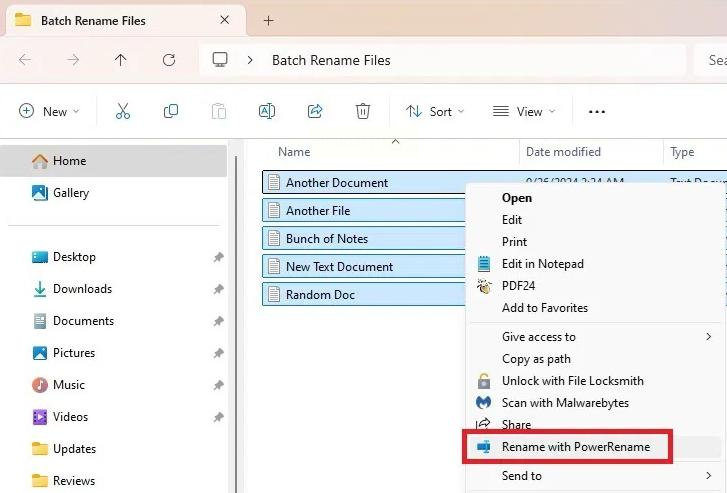This screenshot has width=727, height=493.
Task: Click the Cut scissors icon
Action: point(123,111)
